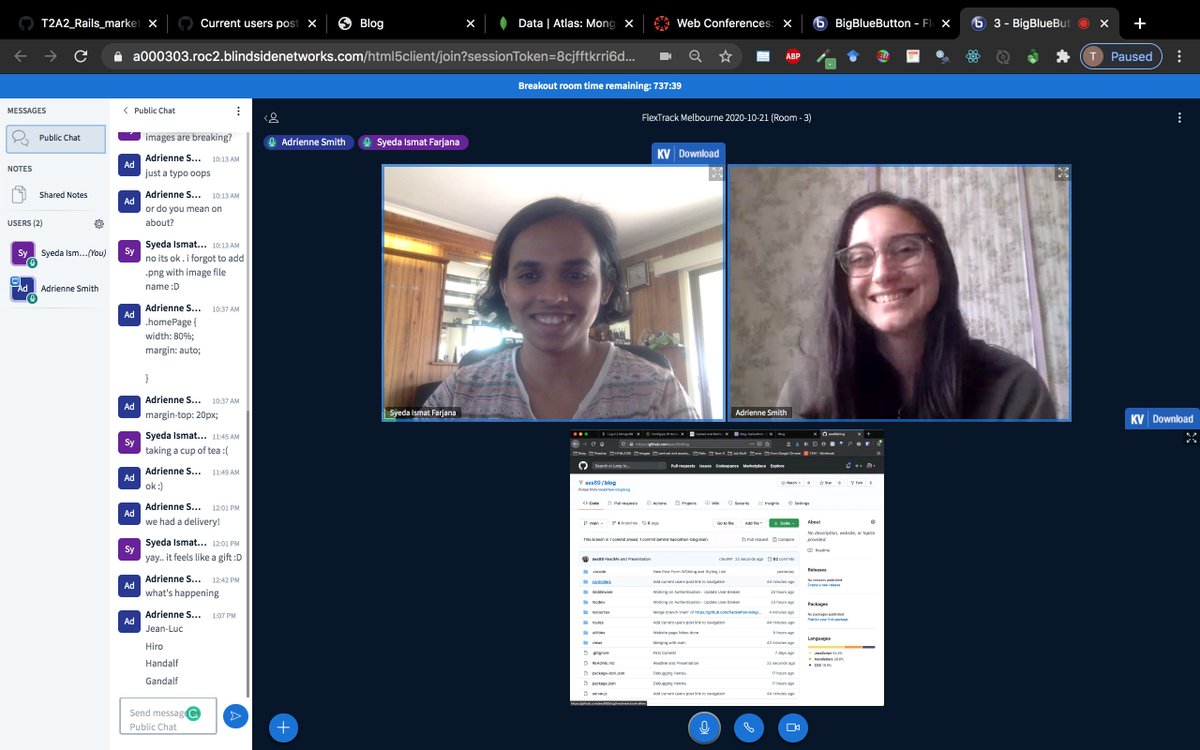Image resolution: width=1200 pixels, height=750 pixels.
Task: Click Syeda's 'Sy' avatar at 11:45 AM
Action: pyautogui.click(x=129, y=441)
